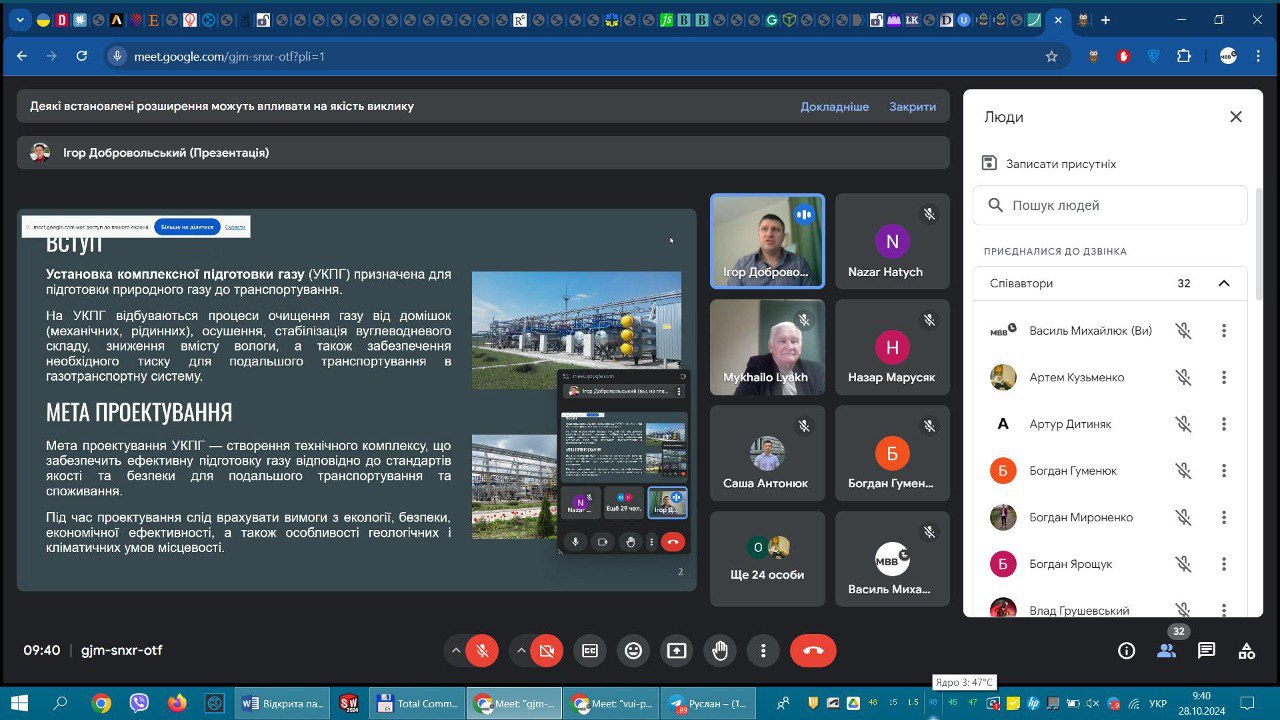The width and height of the screenshot is (1280, 720).
Task: Toggle the disabled camera button
Action: coord(546,651)
